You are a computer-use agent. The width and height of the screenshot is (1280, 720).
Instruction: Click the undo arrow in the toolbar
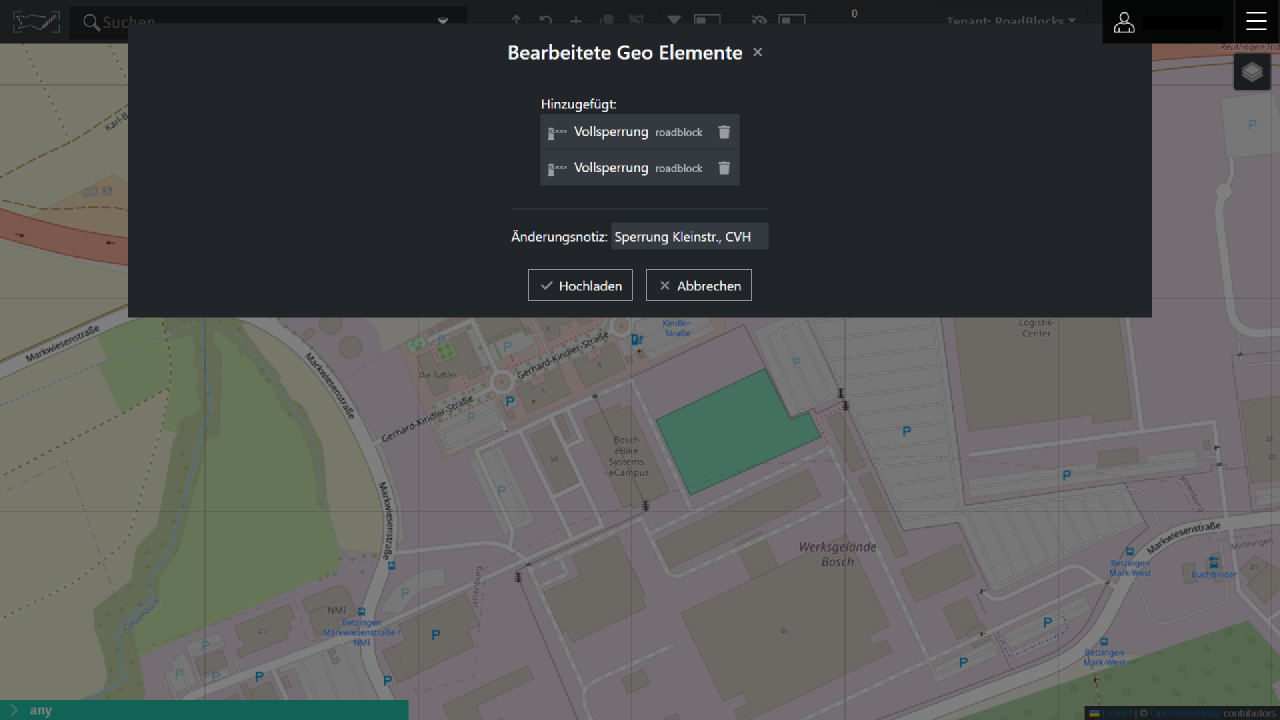point(545,20)
